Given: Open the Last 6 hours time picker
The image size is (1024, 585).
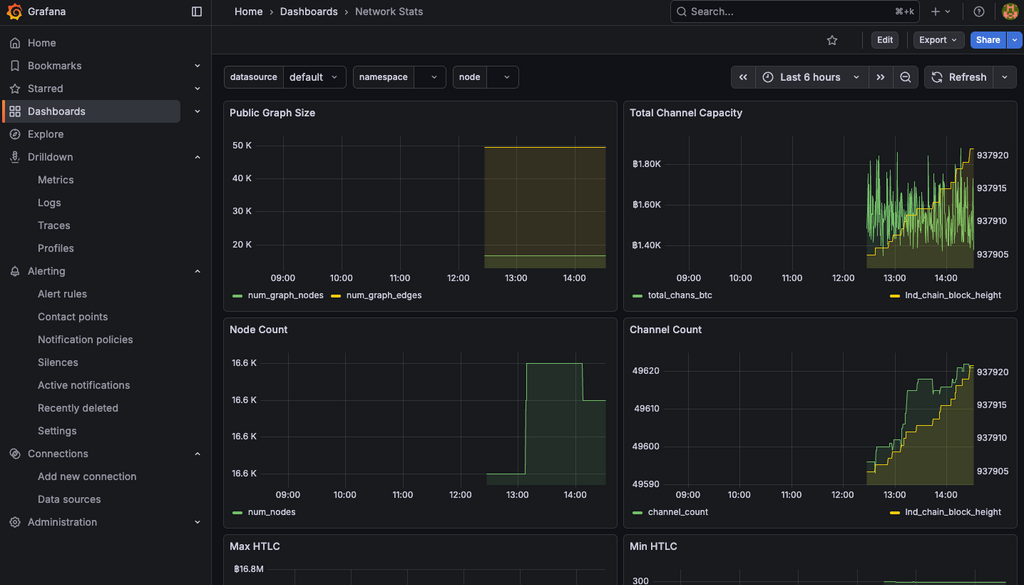Looking at the screenshot, I should point(810,77).
